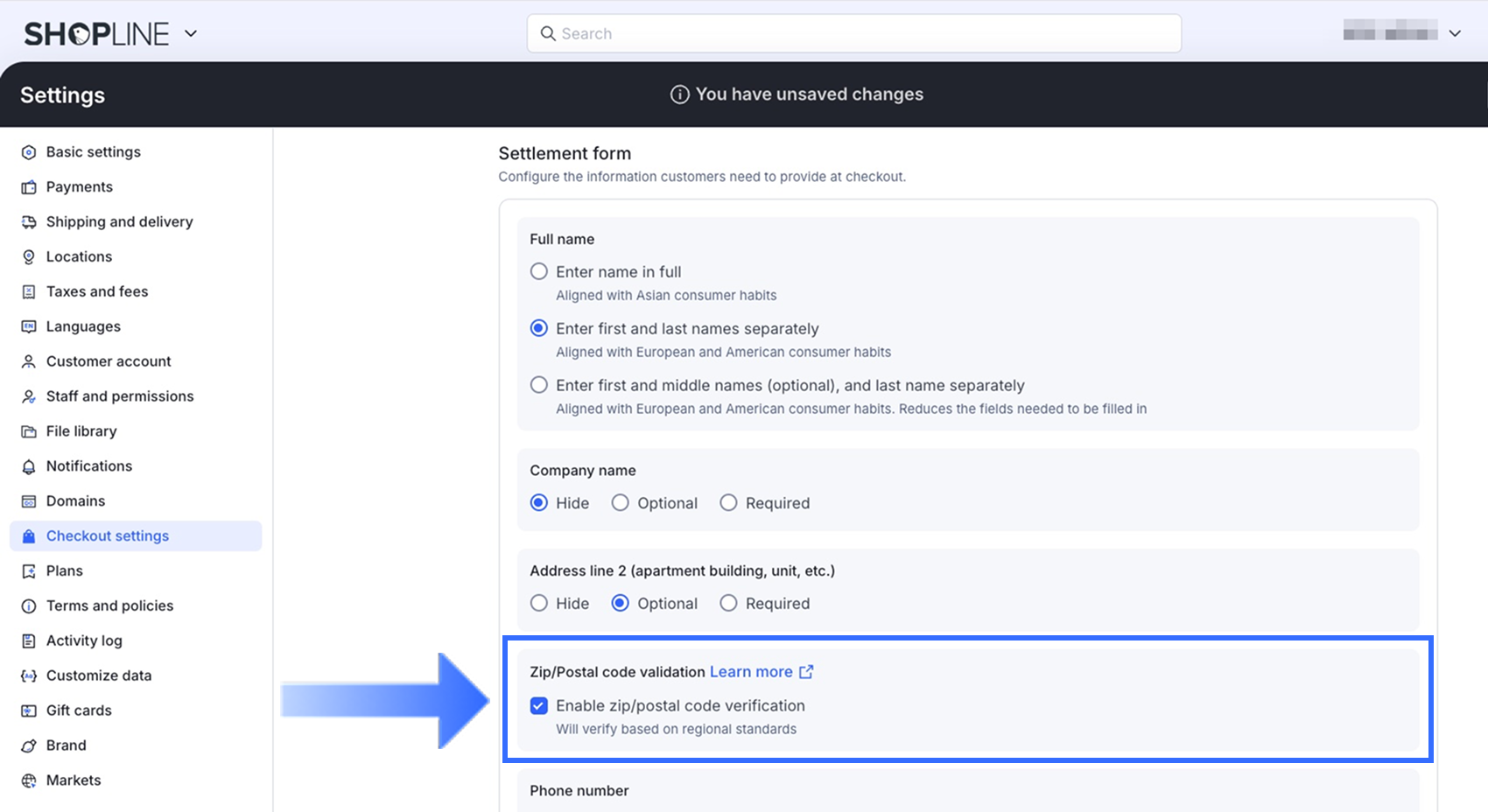
Task: Click the Locations pin icon
Action: (29, 257)
